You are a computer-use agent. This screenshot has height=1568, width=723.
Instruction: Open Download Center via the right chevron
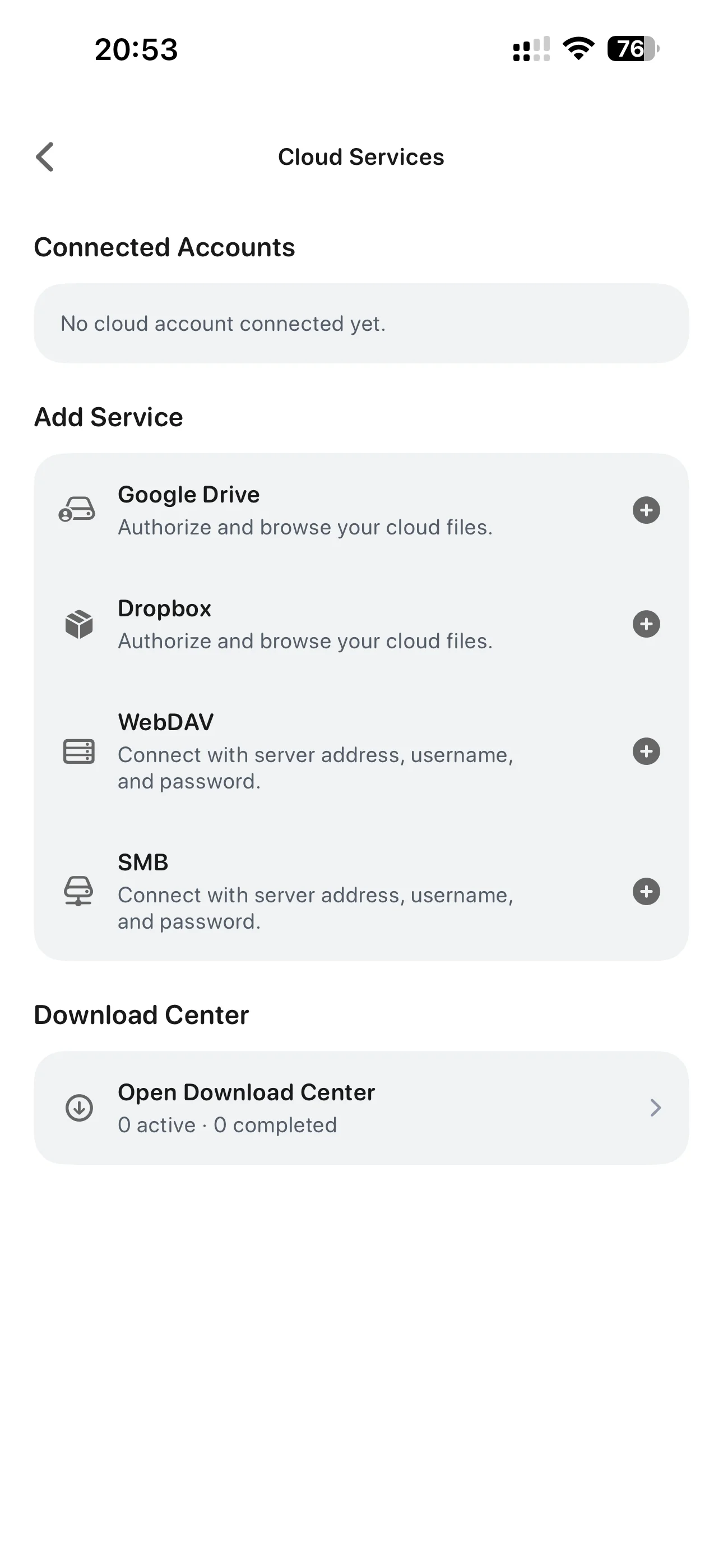(x=655, y=1108)
